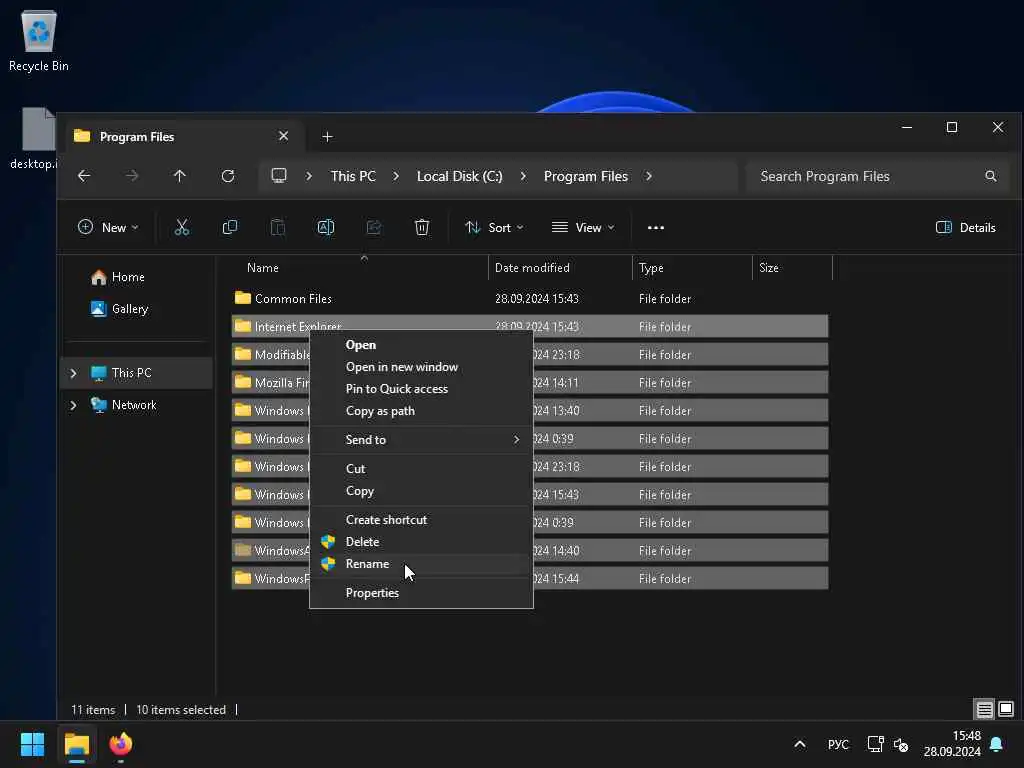The width and height of the screenshot is (1024, 768).
Task: Click the Program Files tab label
Action: pos(136,136)
